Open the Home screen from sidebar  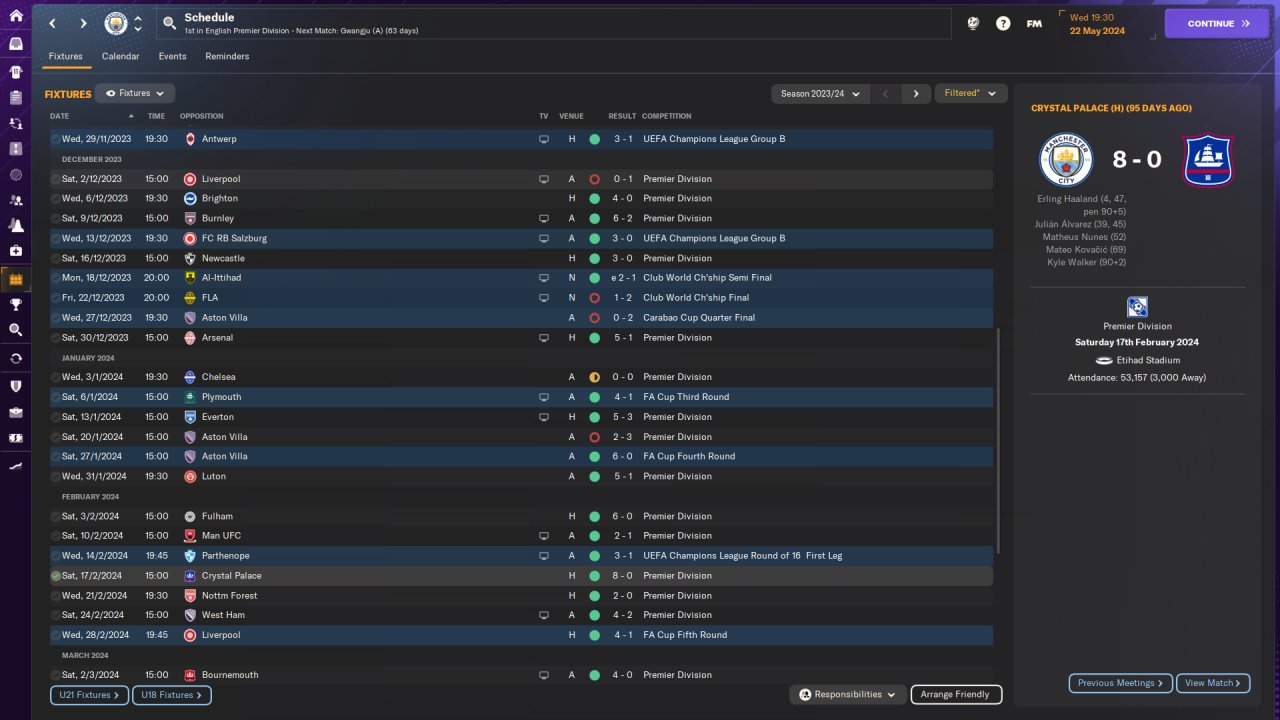click(x=15, y=16)
